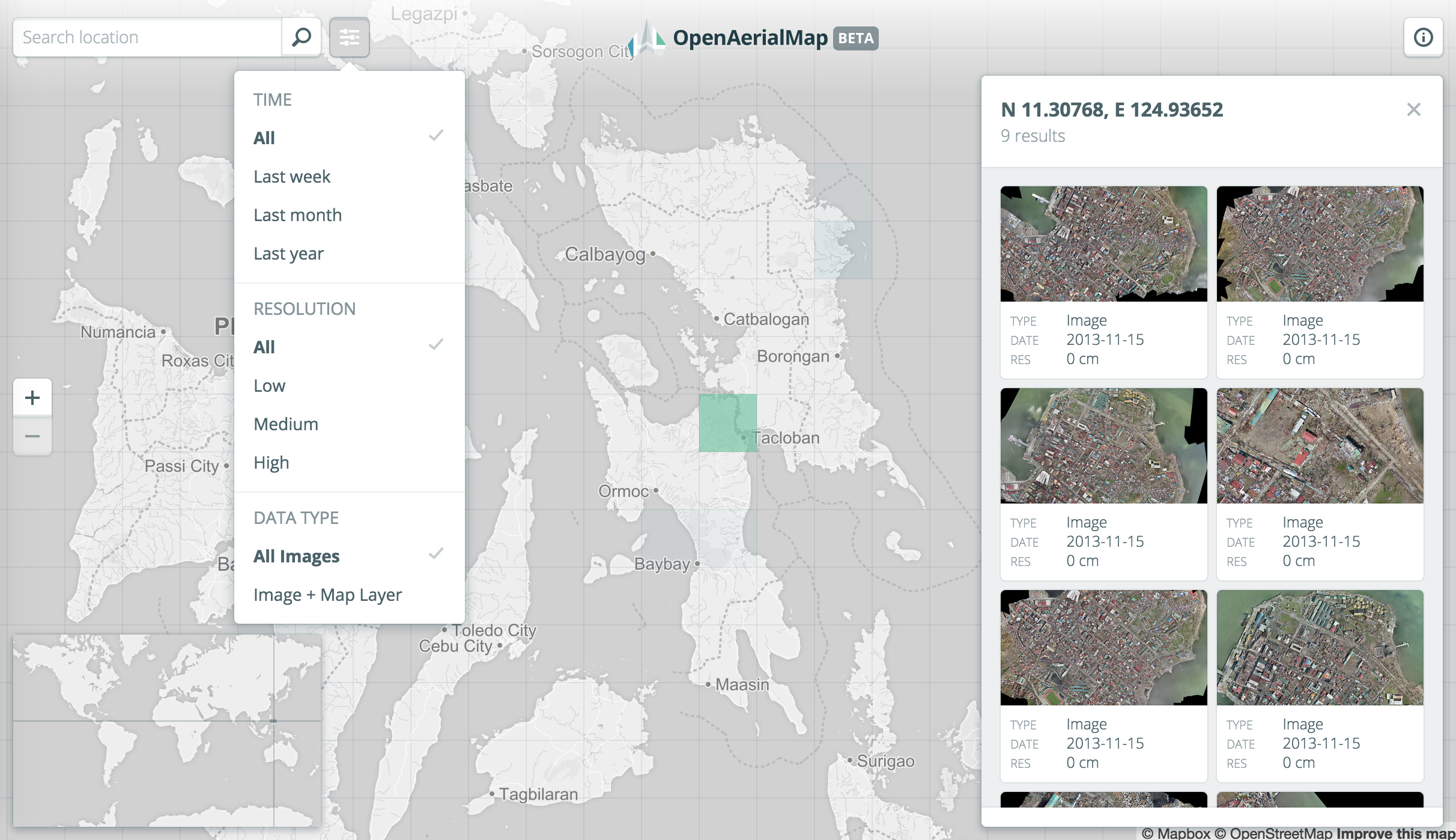Choose High resolution filter
This screenshot has width=1456, height=840.
(x=349, y=463)
